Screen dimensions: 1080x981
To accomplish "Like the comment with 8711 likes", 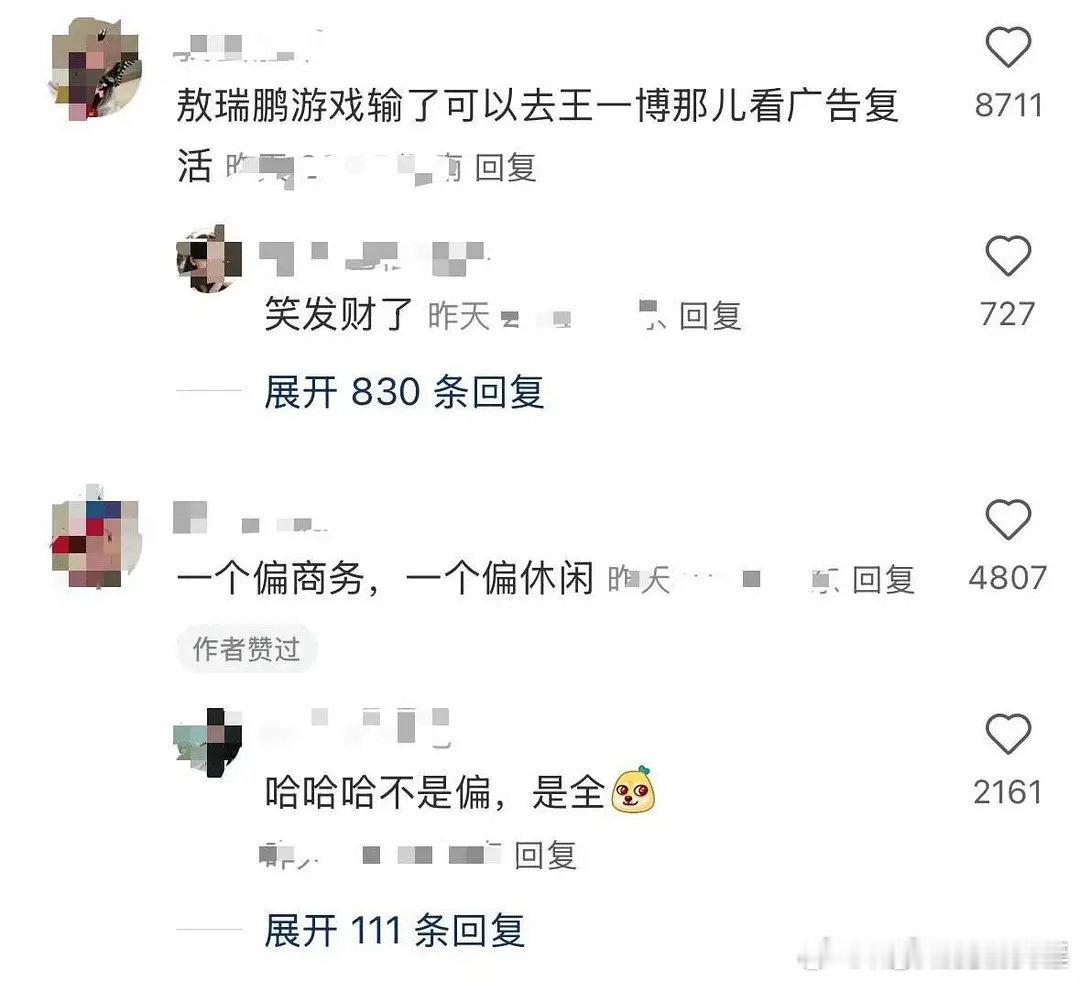I will point(1008,47).
